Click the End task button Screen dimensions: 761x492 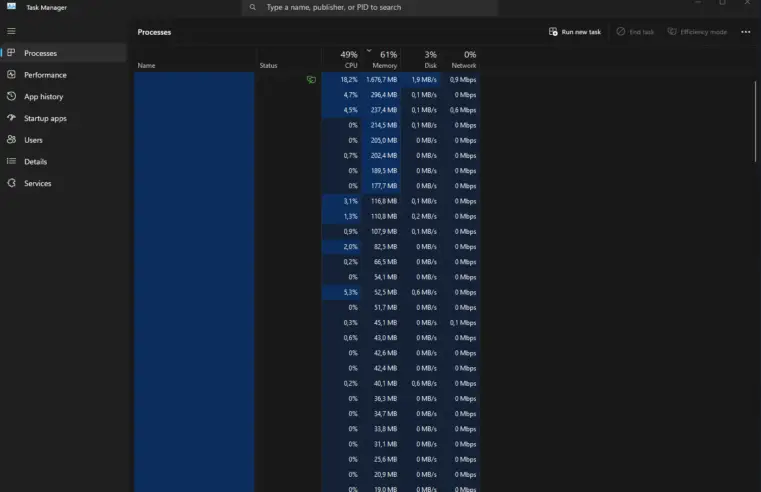click(x=636, y=32)
